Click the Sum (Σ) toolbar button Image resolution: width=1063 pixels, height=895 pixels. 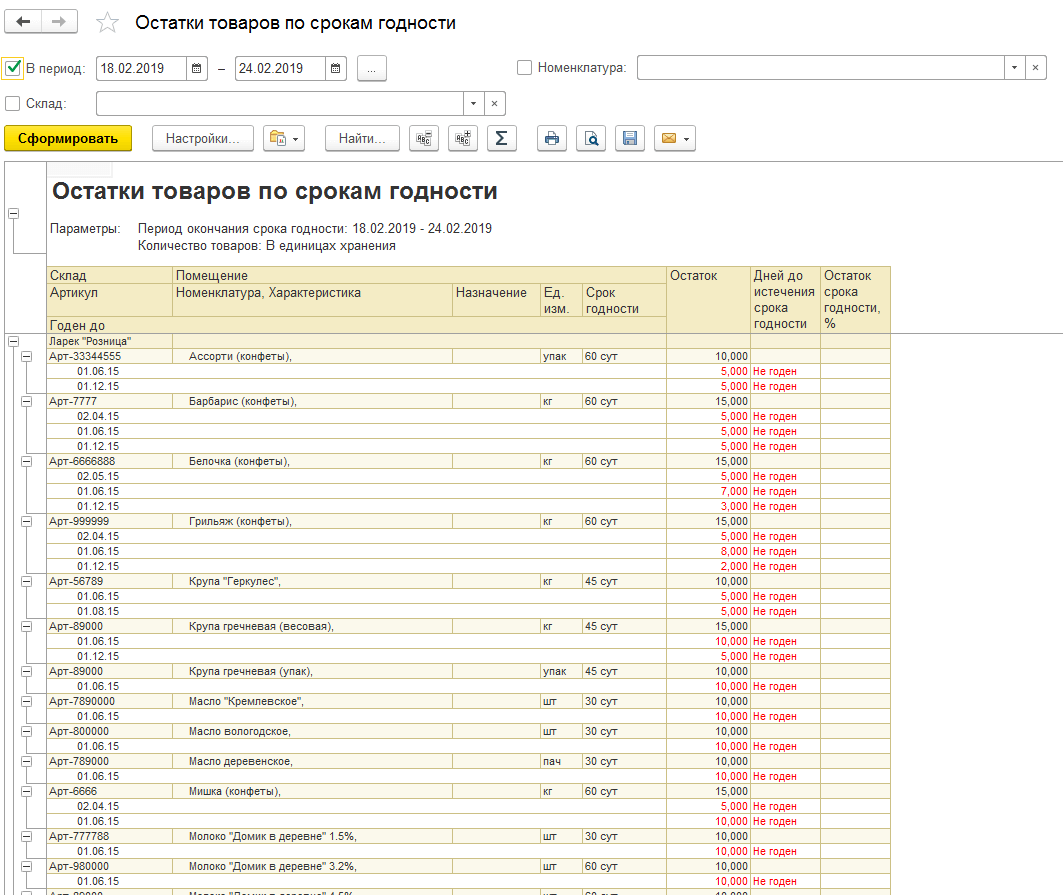coord(502,138)
